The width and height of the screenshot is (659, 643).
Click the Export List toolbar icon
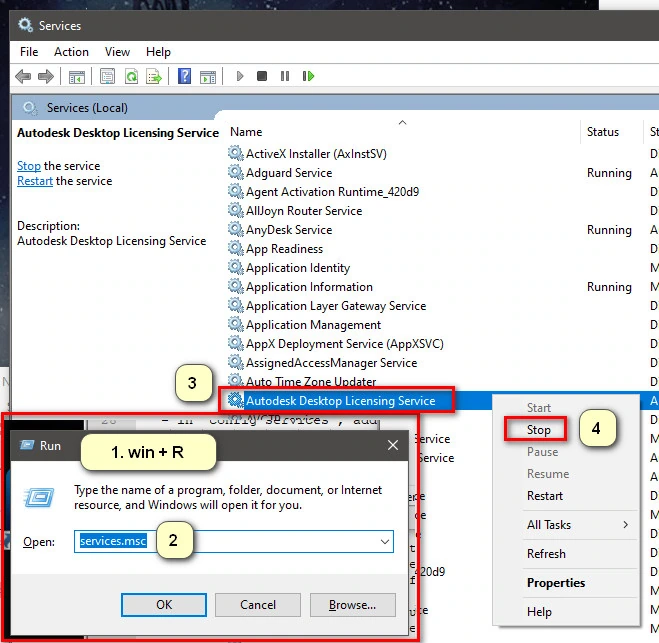[154, 76]
